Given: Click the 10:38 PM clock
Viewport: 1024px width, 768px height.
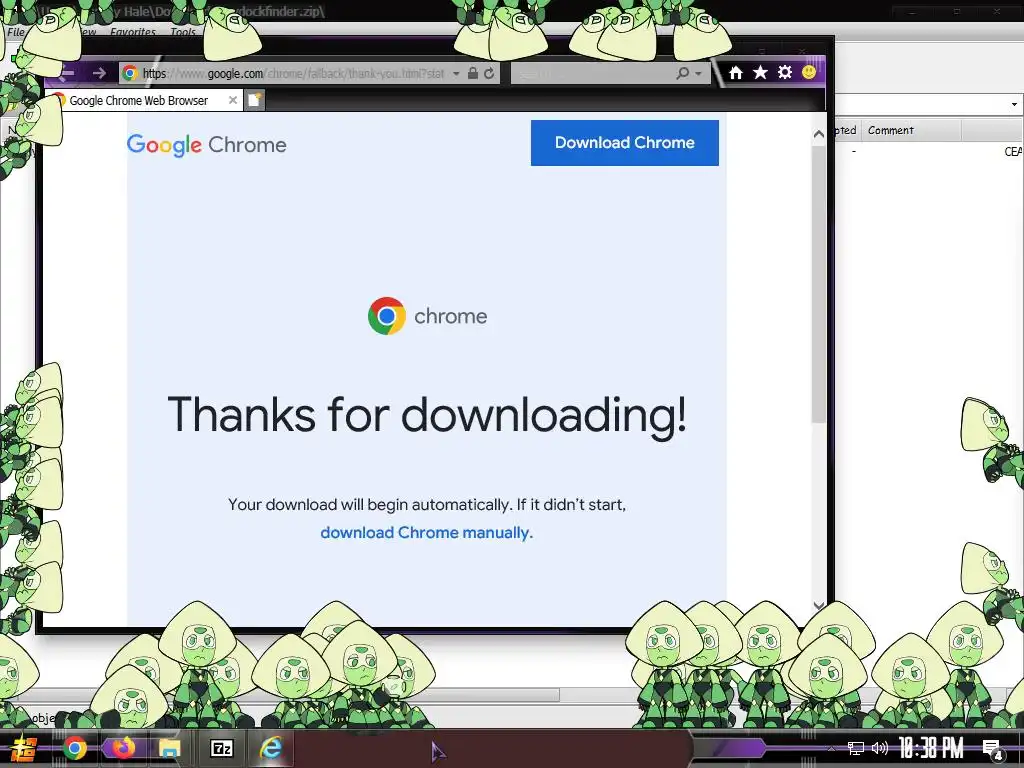Looking at the screenshot, I should 931,748.
